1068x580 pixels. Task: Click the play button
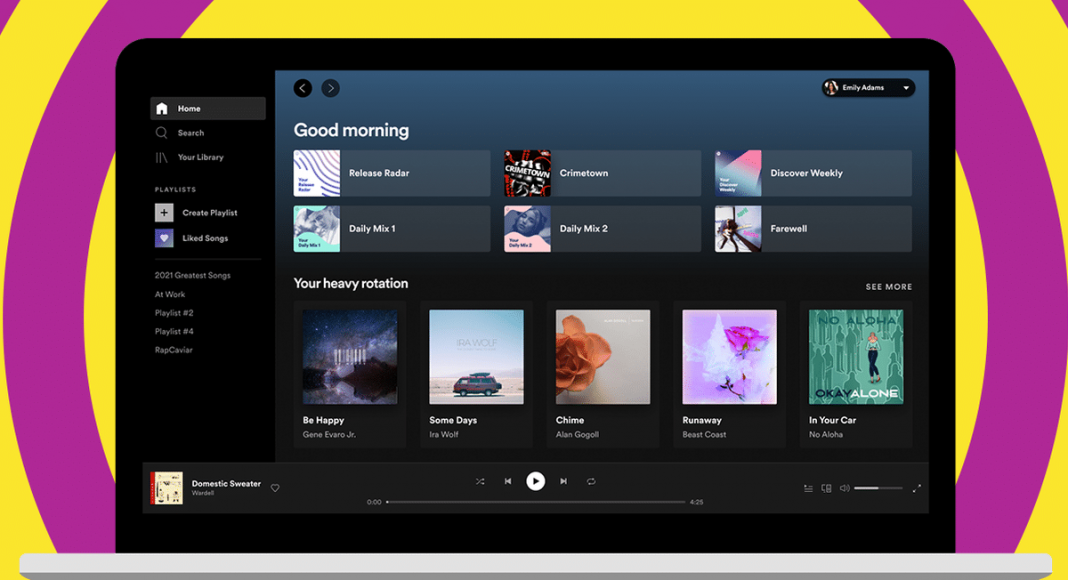click(535, 481)
